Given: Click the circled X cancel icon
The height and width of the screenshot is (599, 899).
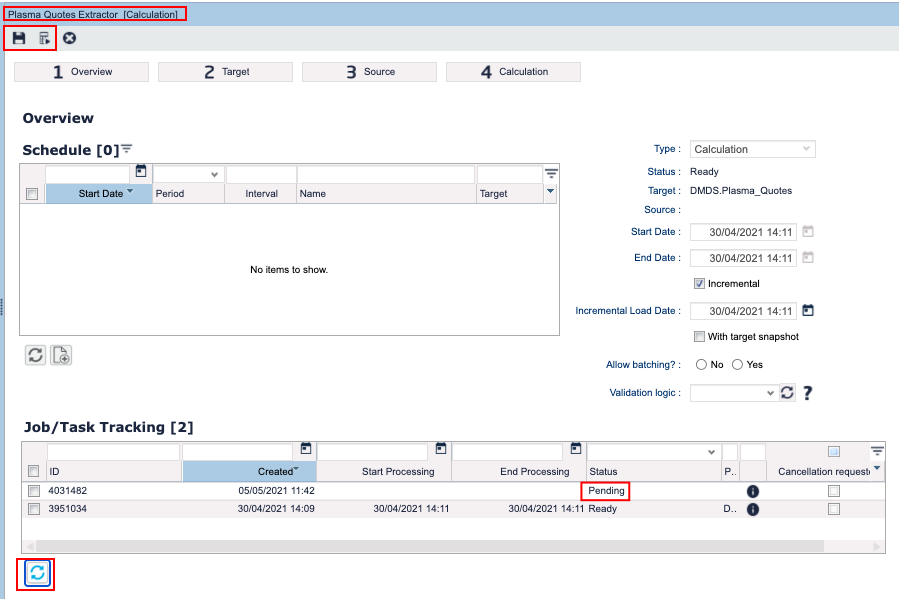Looking at the screenshot, I should pyautogui.click(x=69, y=38).
